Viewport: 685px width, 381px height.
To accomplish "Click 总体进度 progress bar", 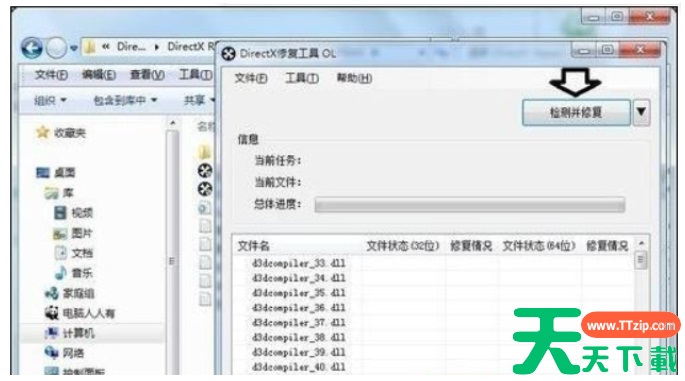I will click(470, 204).
